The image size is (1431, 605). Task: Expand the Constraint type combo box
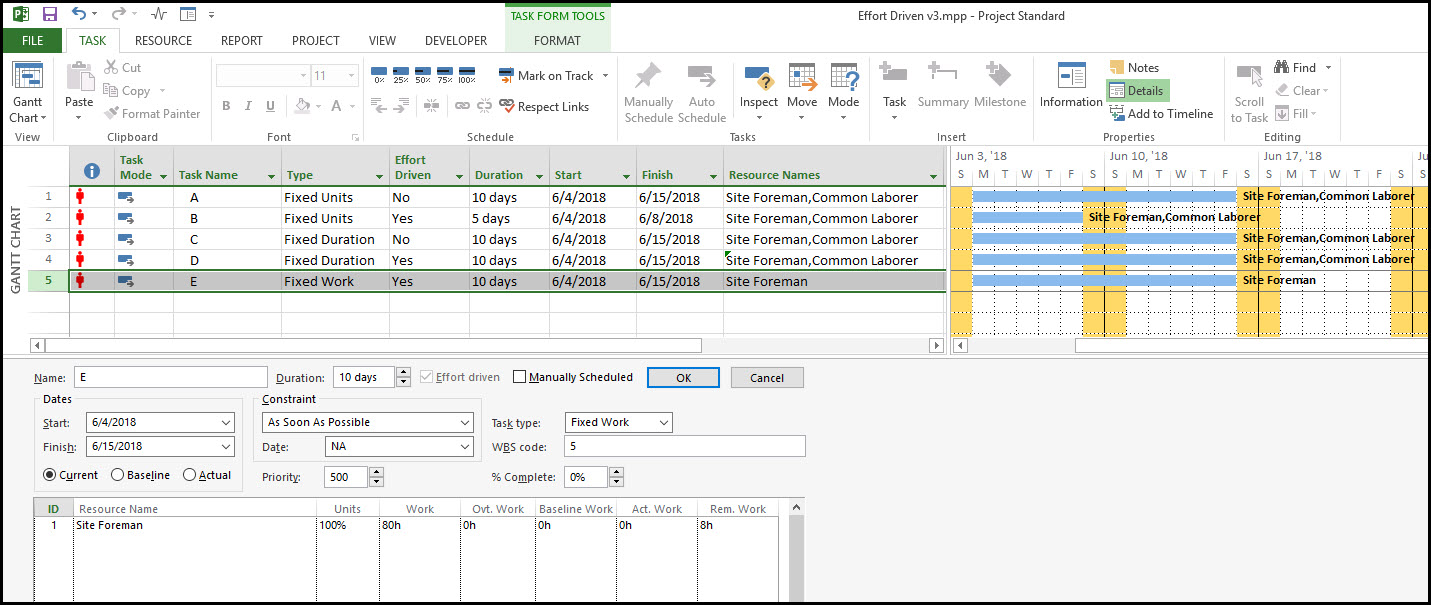(x=464, y=422)
